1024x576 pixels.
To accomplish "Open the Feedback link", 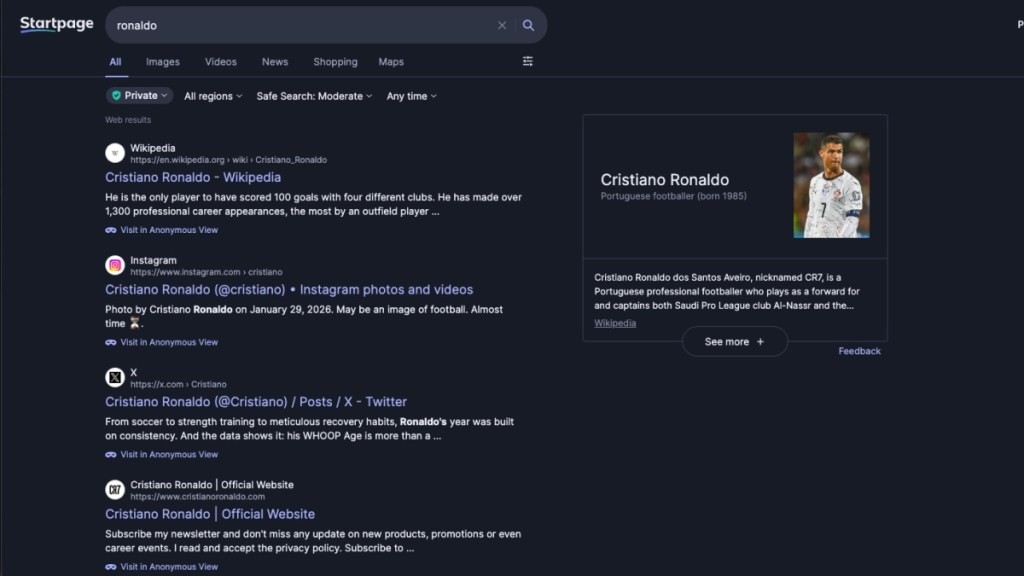I will click(859, 351).
